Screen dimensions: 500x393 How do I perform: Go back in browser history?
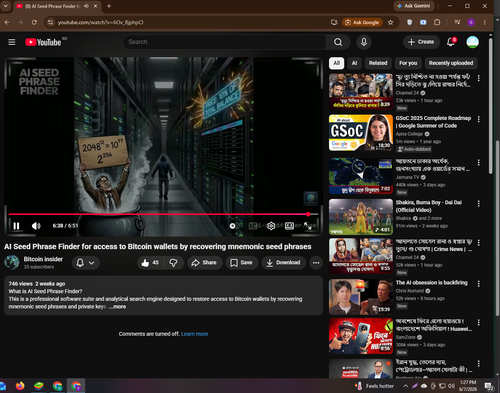7,22
